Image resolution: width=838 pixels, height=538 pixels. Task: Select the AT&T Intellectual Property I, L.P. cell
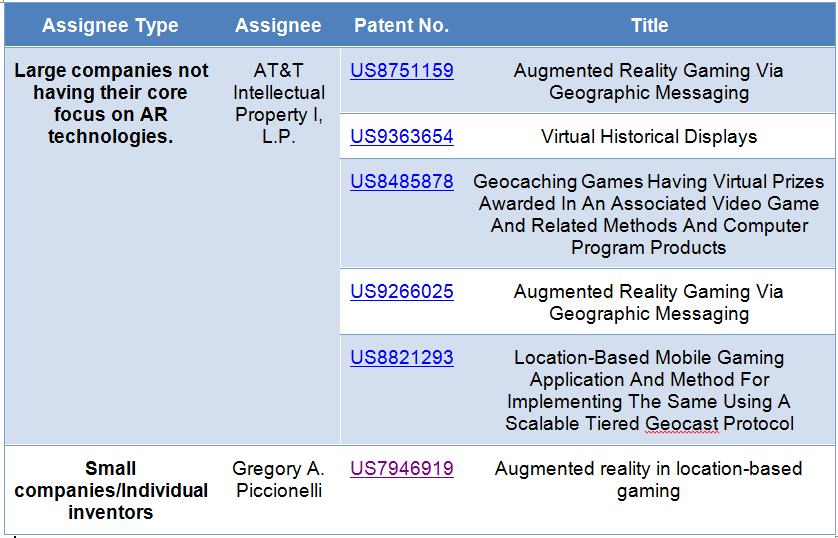pyautogui.click(x=278, y=104)
